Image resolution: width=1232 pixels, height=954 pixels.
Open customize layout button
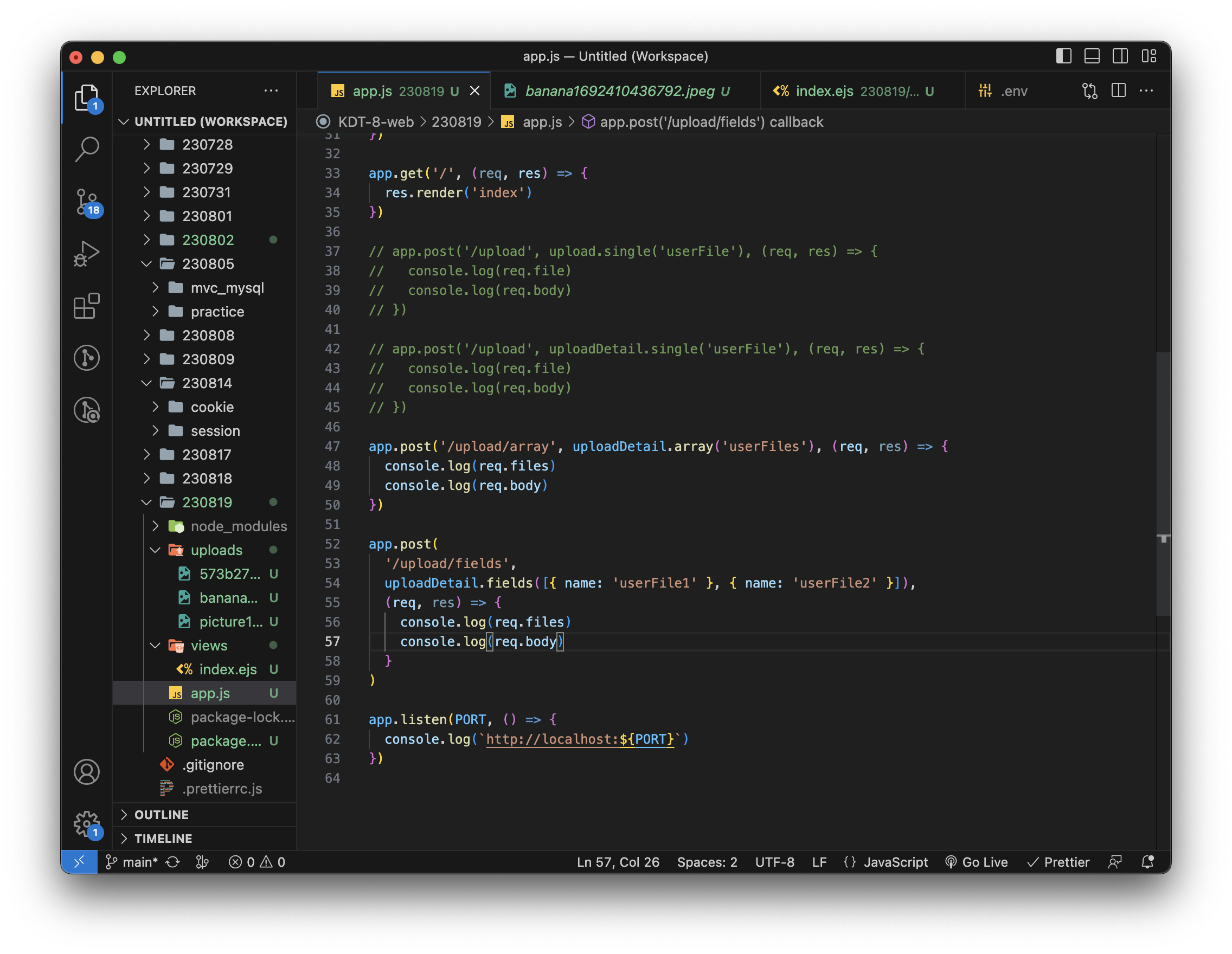(1149, 56)
